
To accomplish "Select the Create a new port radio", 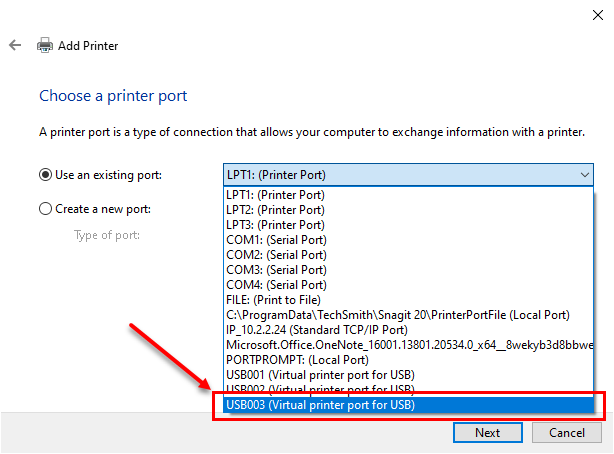I will pos(45,209).
